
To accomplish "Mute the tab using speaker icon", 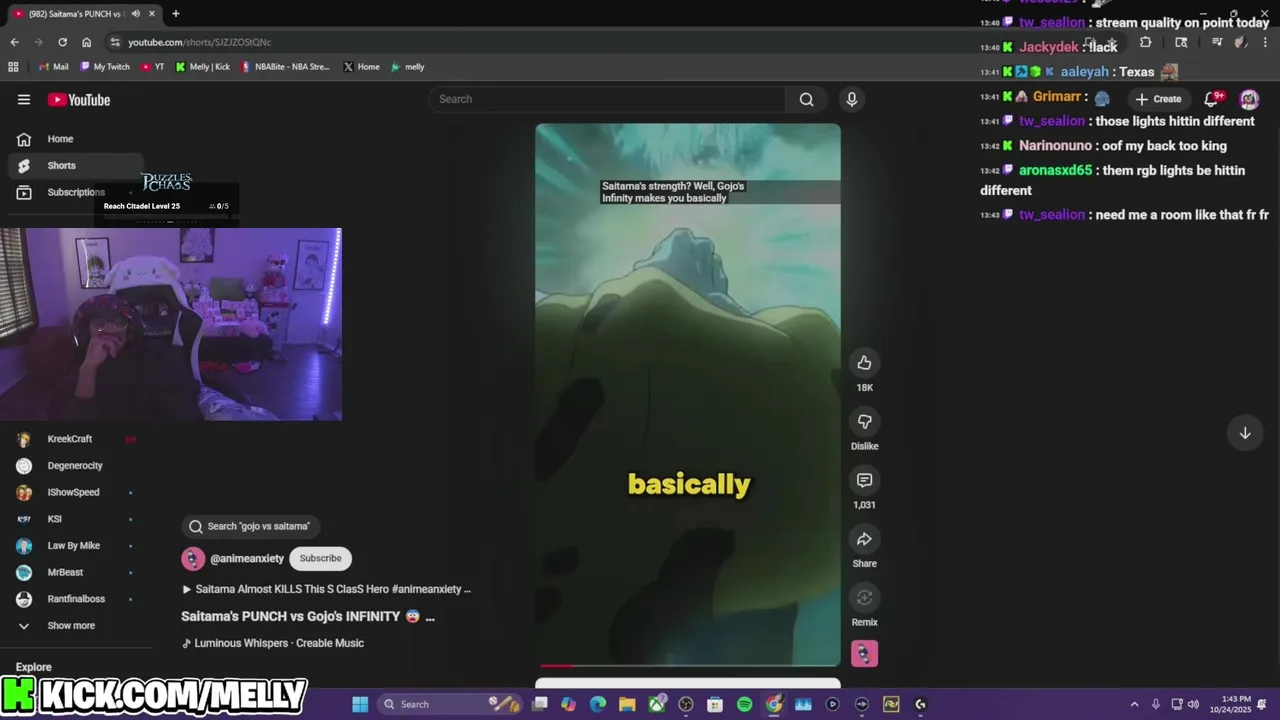I will click(x=135, y=14).
